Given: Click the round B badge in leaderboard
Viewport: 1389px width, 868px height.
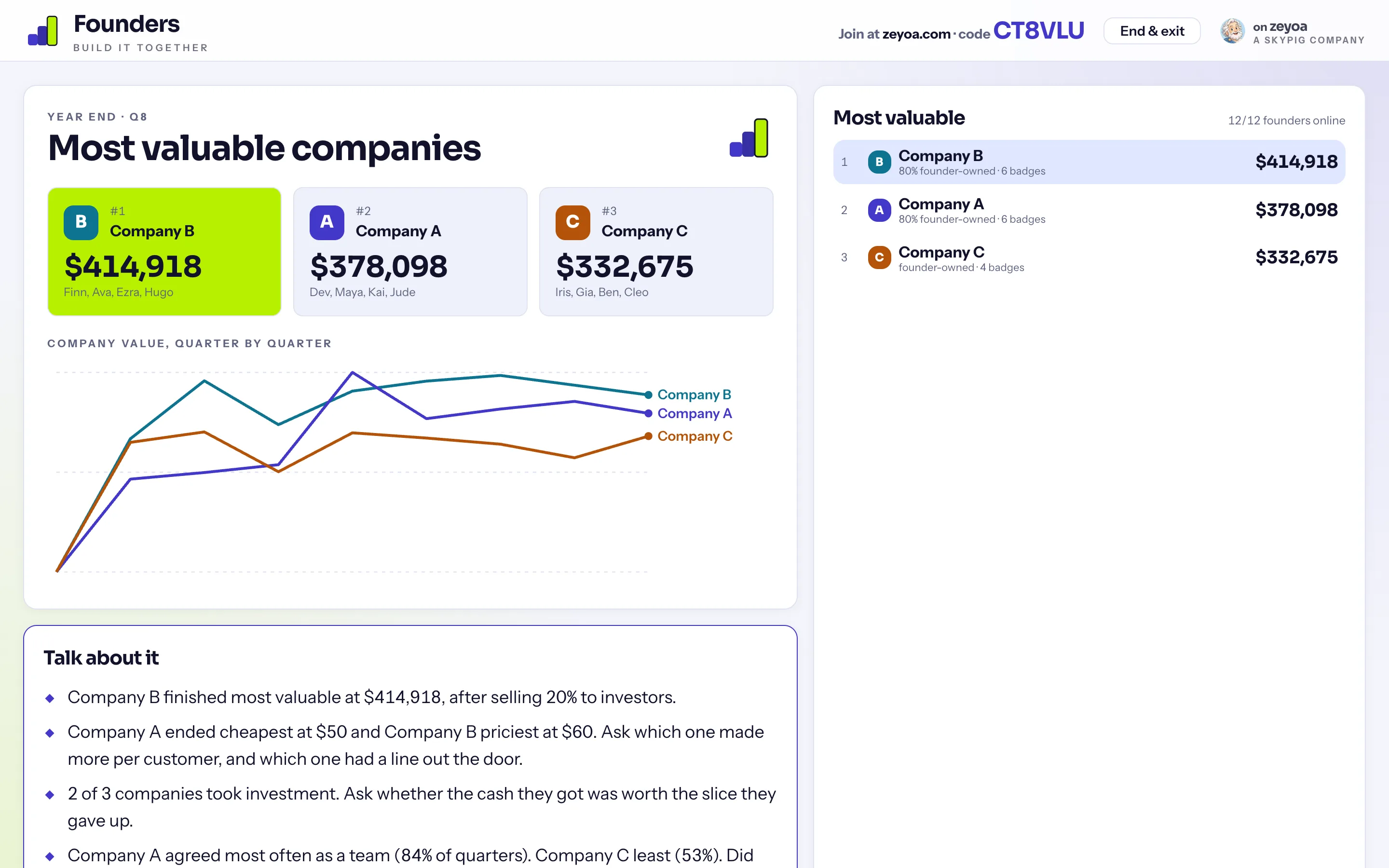Looking at the screenshot, I should (879, 162).
